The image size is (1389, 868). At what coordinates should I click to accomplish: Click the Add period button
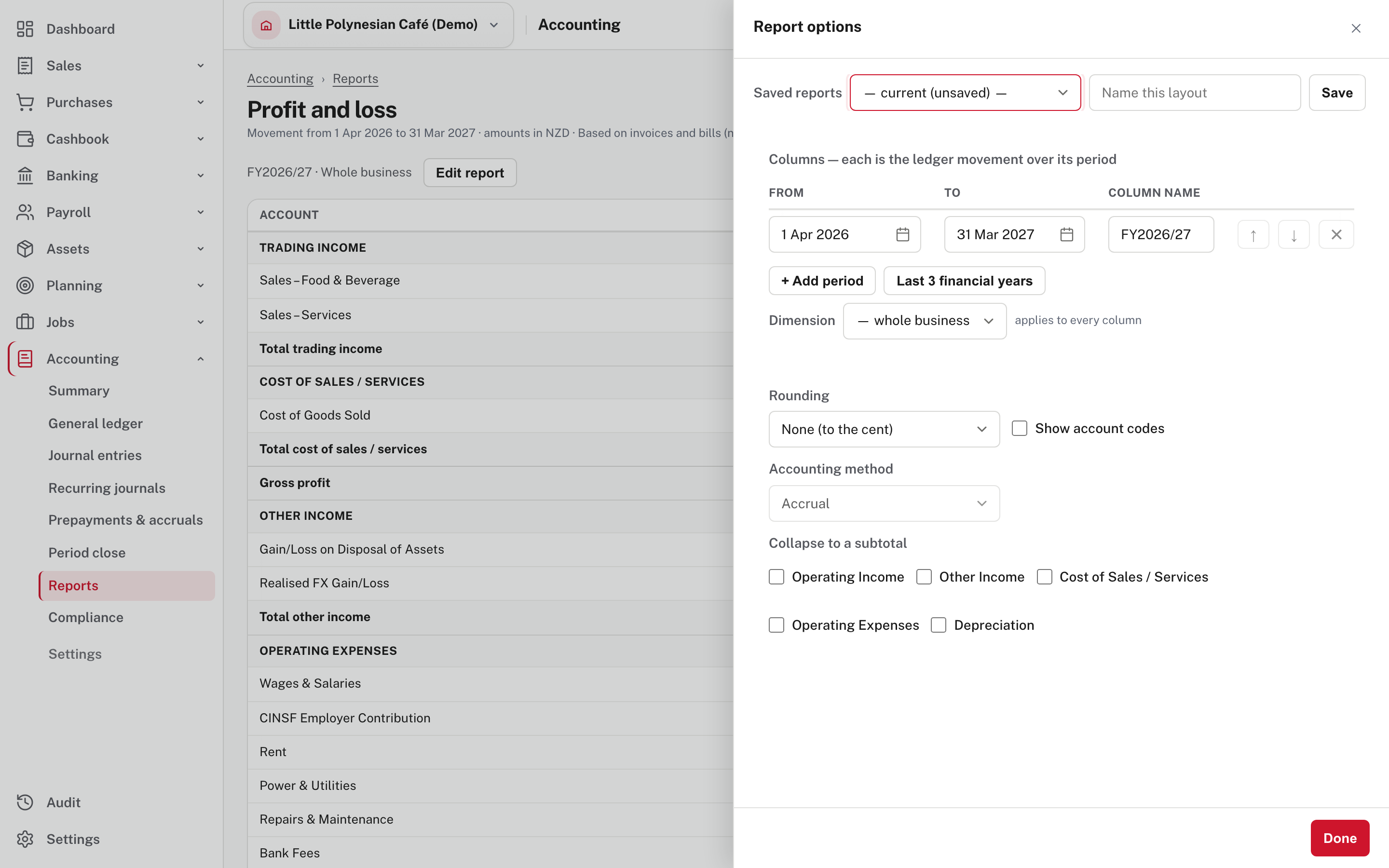(x=822, y=281)
